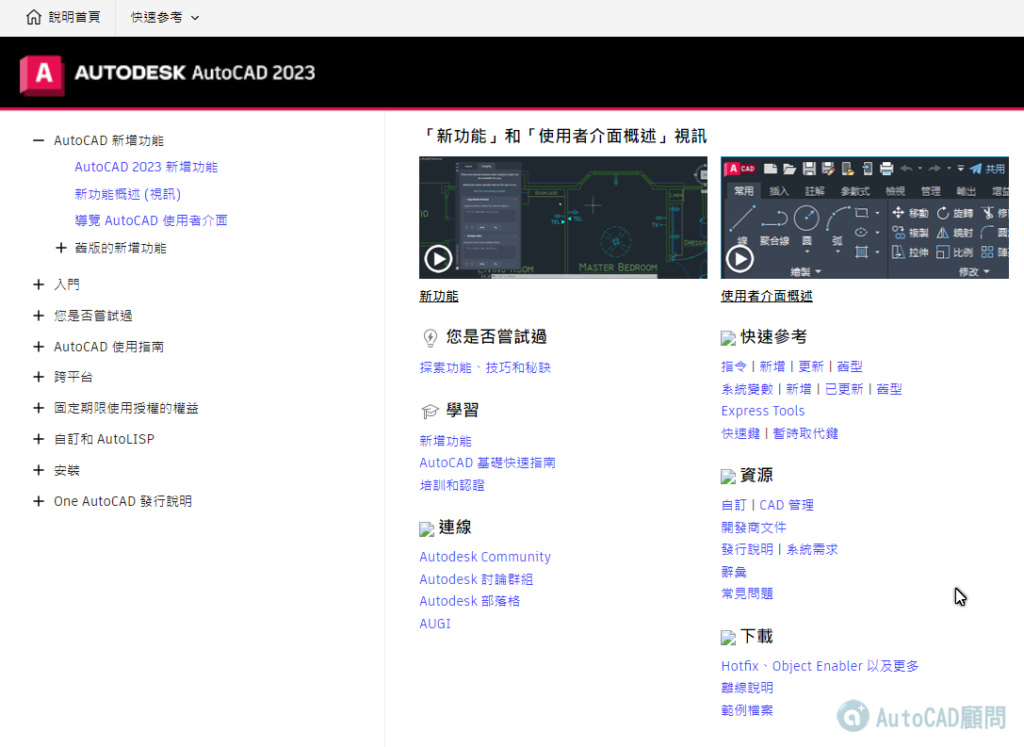Click the image icon beside 資源
The height and width of the screenshot is (747, 1024).
pyautogui.click(x=728, y=476)
